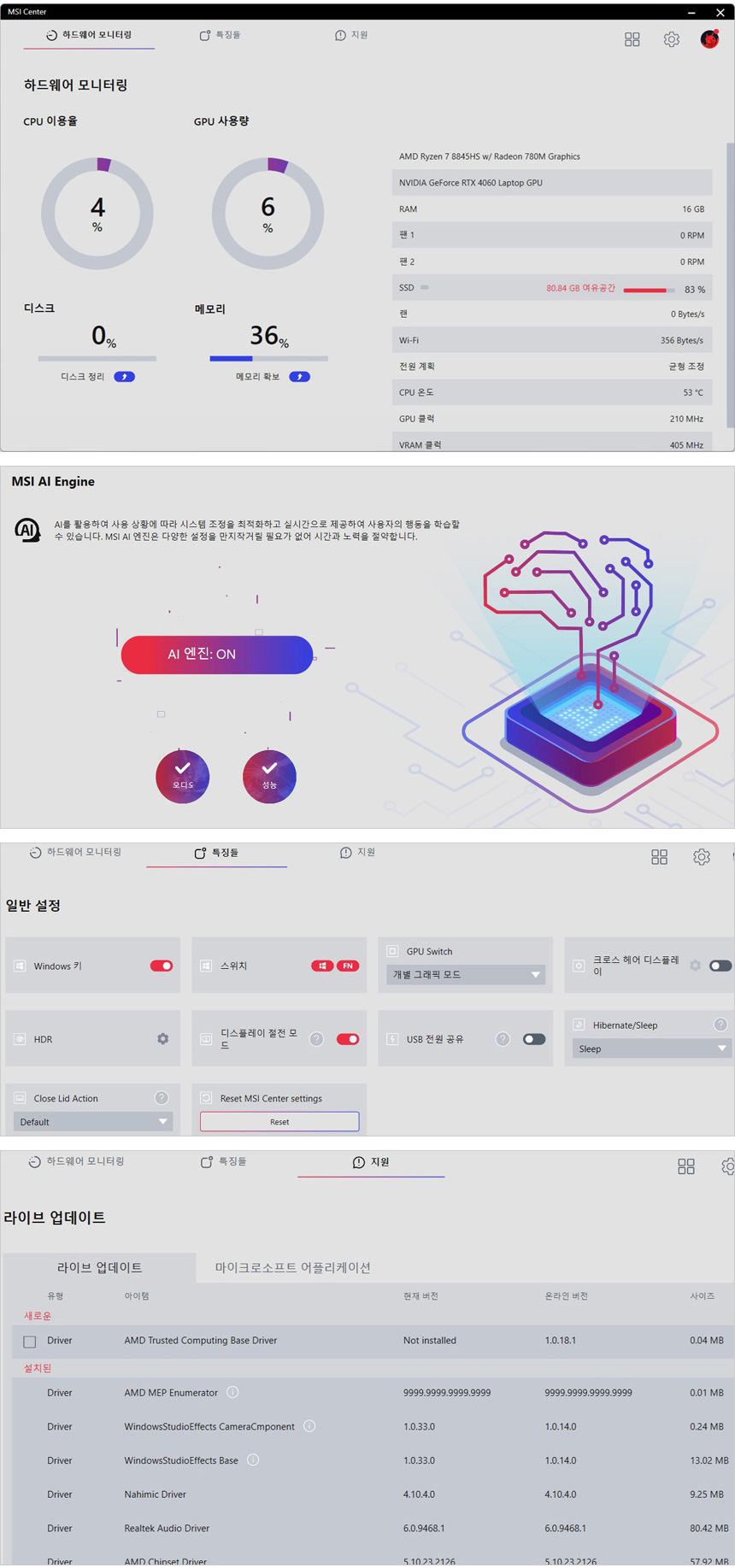Click the SSD usage bar showing 83 %
Image resolution: width=735 pixels, height=1568 pixels.
(x=649, y=290)
